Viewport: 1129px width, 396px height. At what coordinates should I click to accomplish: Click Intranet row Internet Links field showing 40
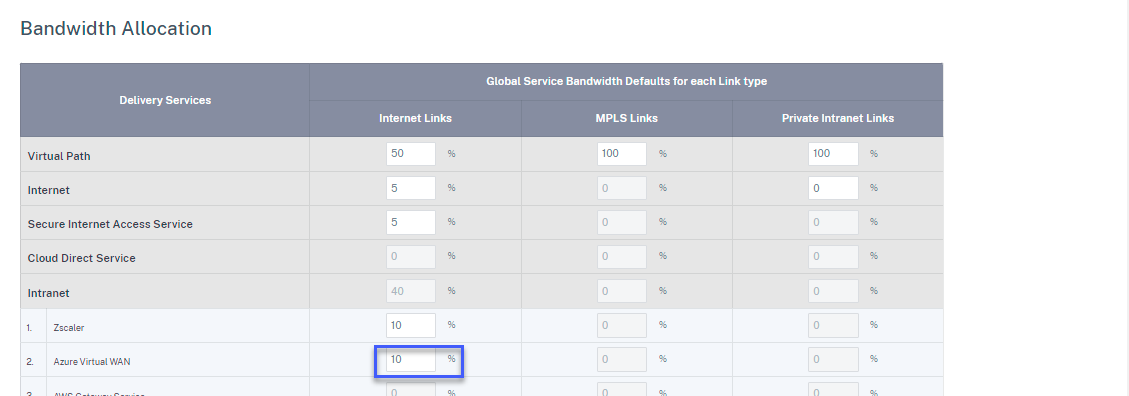click(x=410, y=291)
